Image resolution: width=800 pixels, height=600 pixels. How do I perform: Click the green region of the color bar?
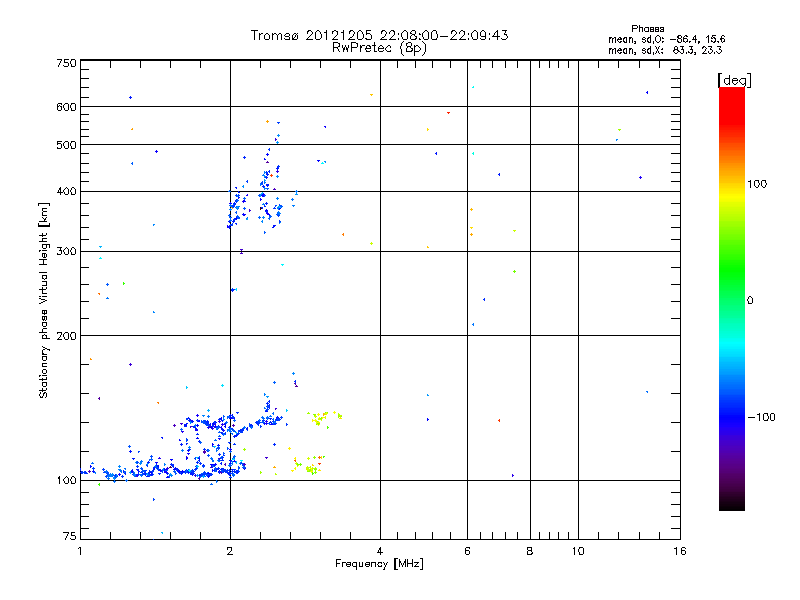coord(732,270)
